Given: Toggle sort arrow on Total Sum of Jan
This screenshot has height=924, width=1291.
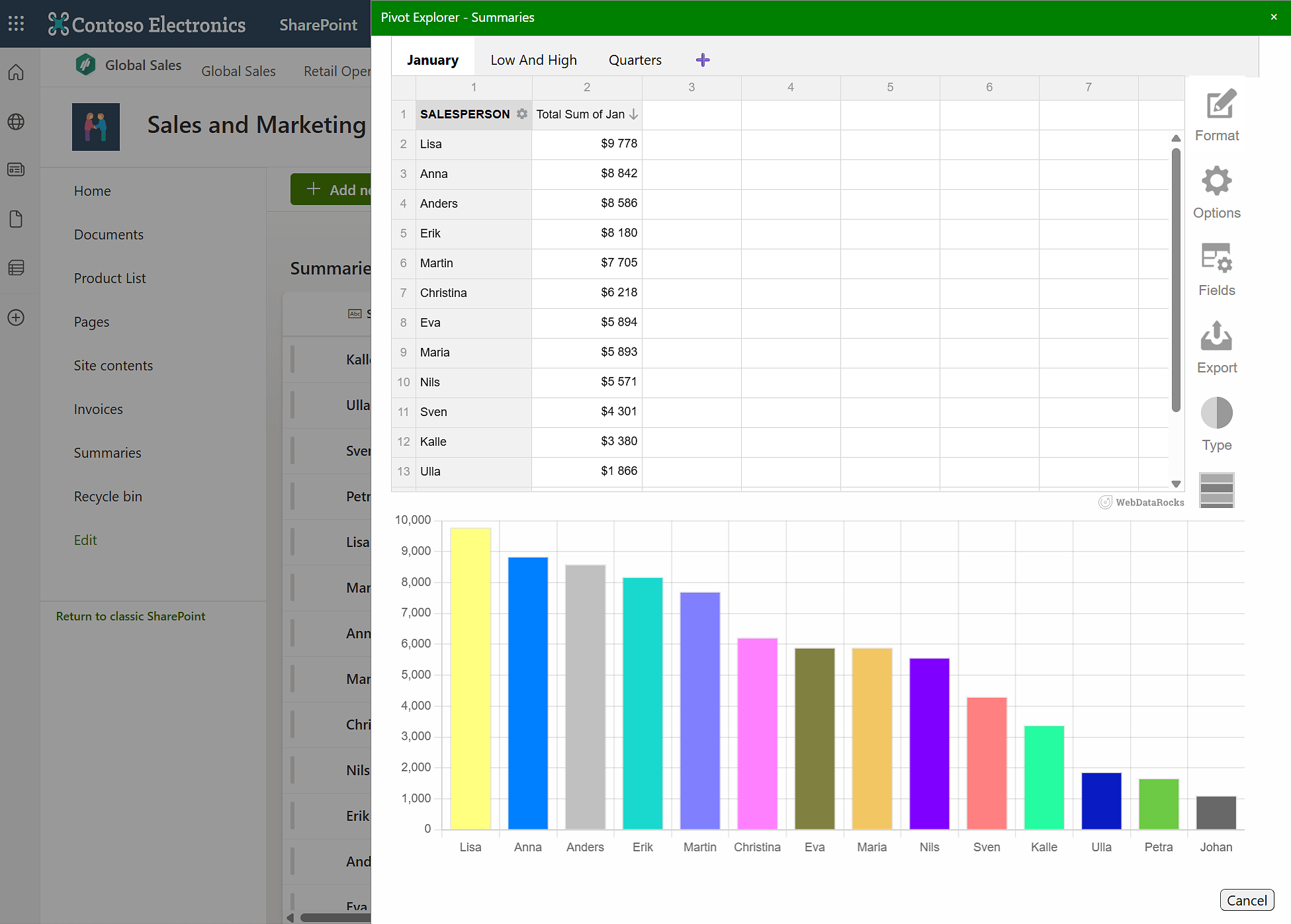Looking at the screenshot, I should click(x=633, y=114).
